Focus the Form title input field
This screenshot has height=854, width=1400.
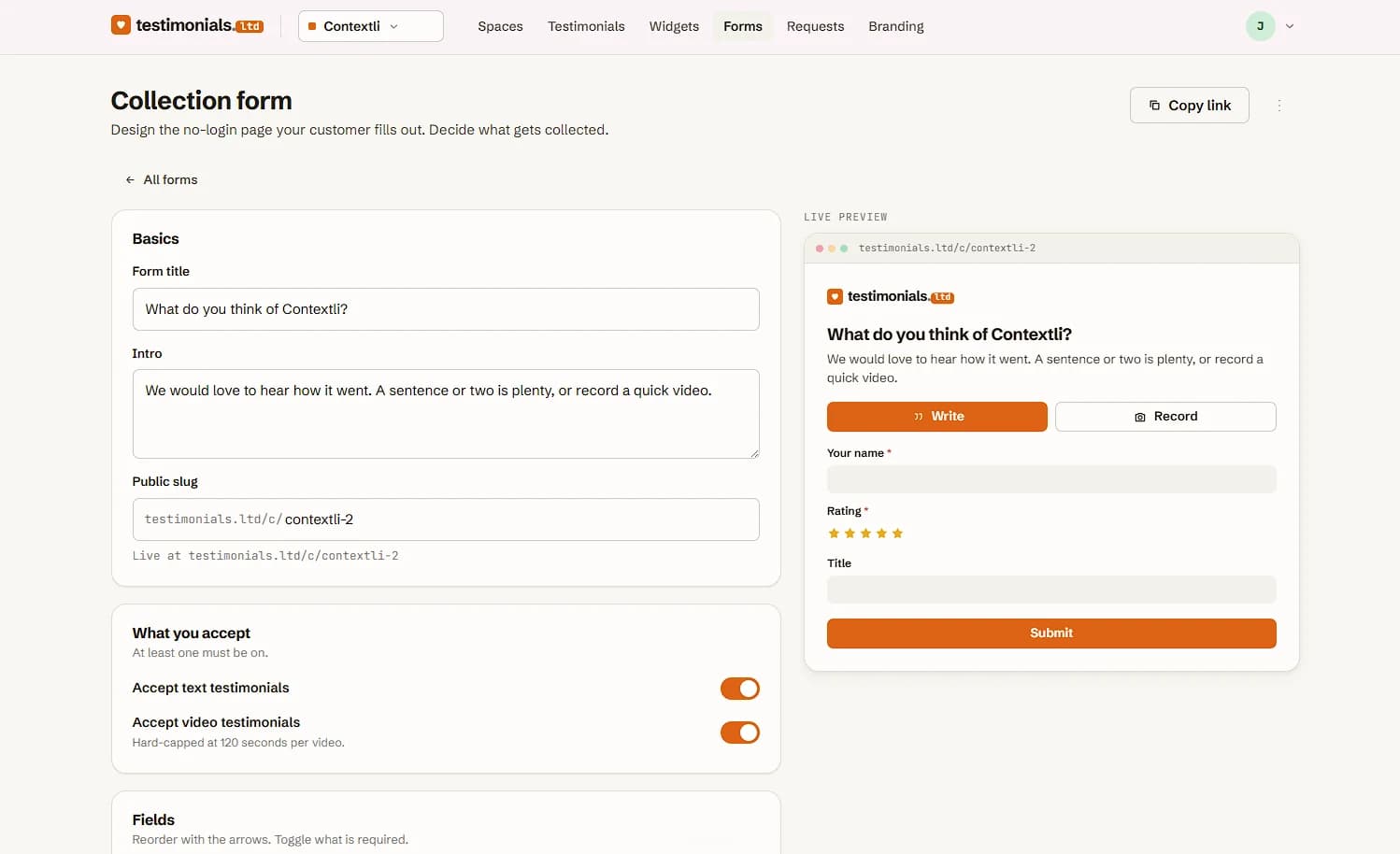point(446,309)
